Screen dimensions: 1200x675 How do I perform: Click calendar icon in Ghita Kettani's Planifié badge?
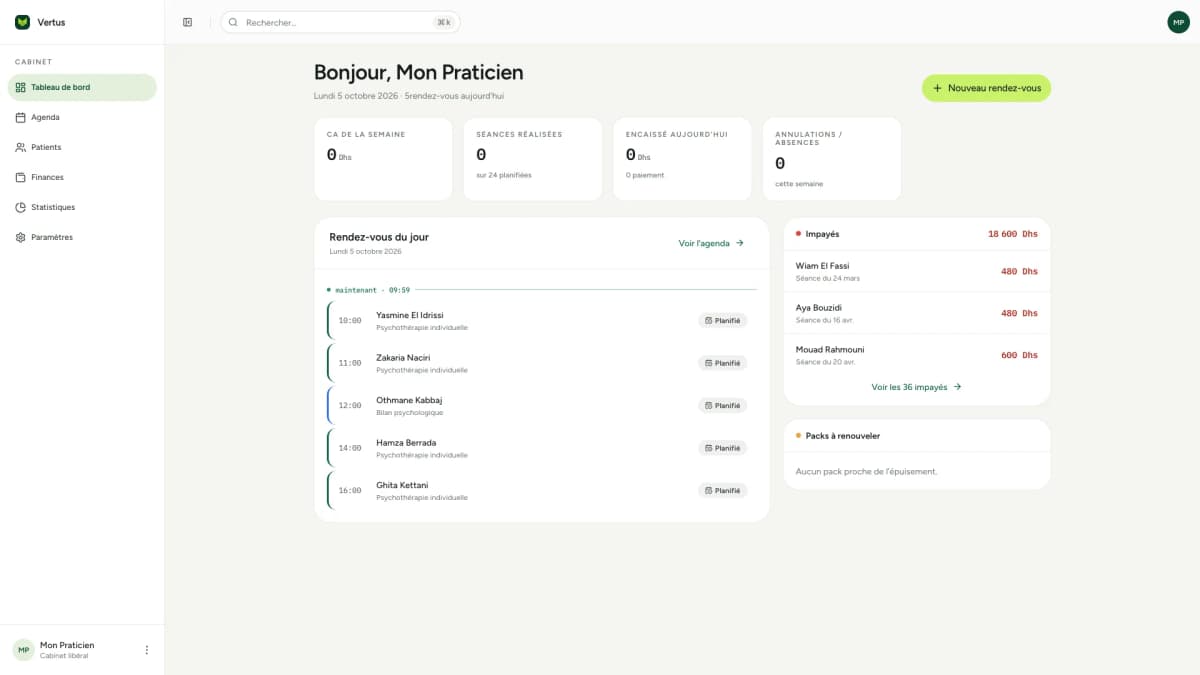pos(709,491)
